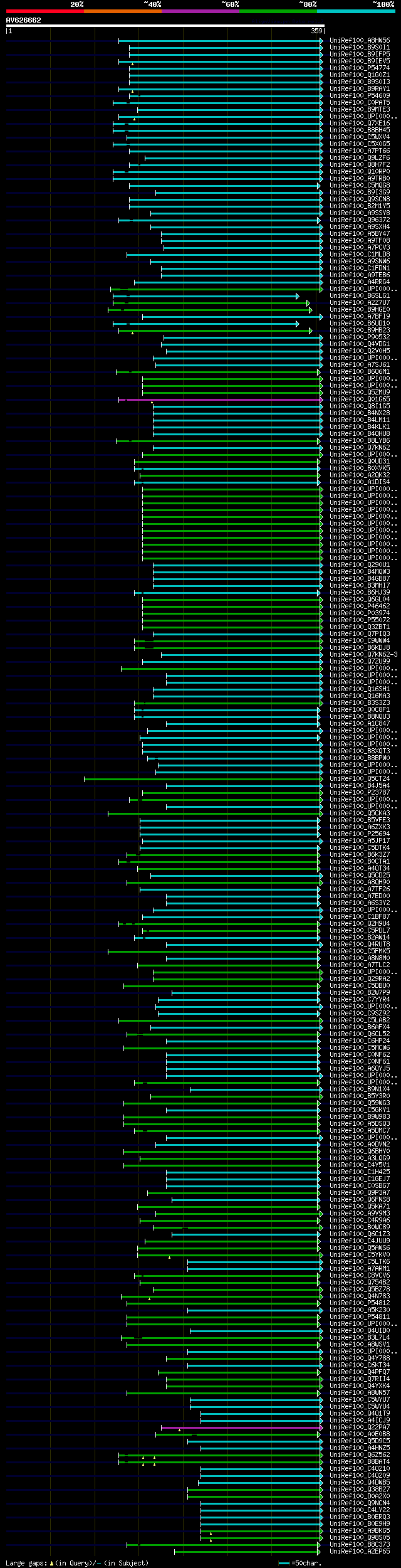
Task: Select the UniRef100_Q5CT24 entry
Action: tap(360, 779)
